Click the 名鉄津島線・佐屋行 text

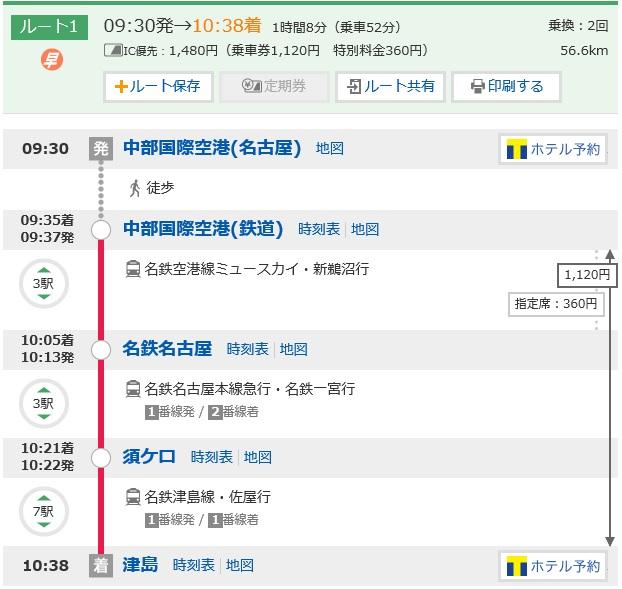coord(207,497)
